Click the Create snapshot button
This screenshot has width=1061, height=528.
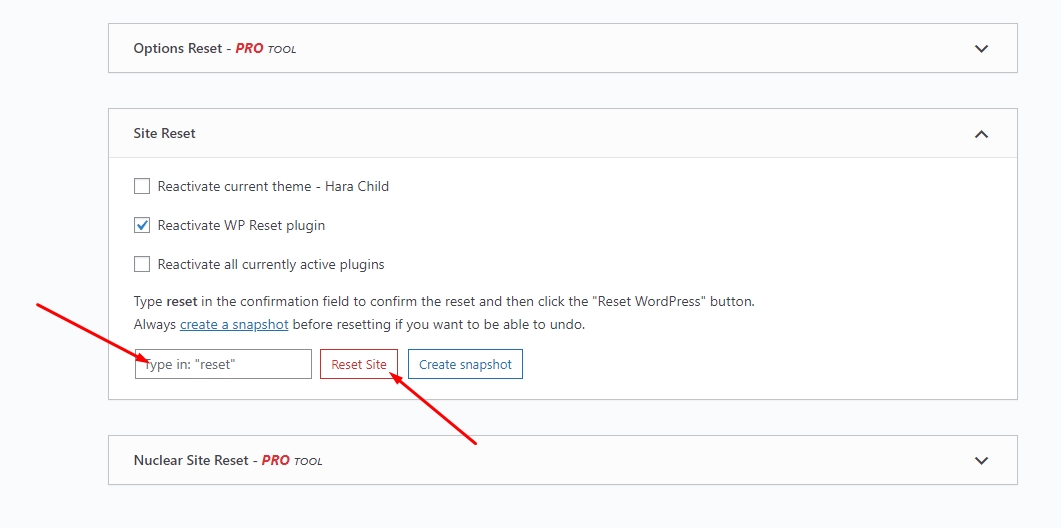click(465, 364)
